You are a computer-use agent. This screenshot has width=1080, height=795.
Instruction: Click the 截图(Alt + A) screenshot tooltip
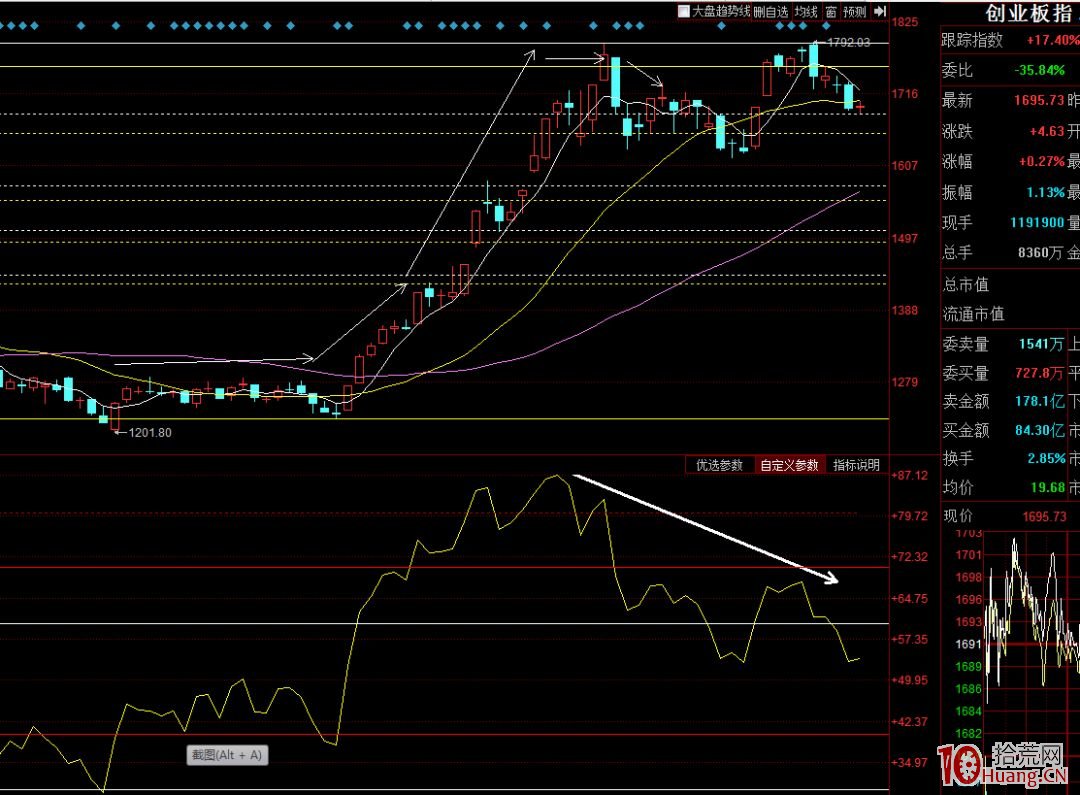click(x=228, y=755)
